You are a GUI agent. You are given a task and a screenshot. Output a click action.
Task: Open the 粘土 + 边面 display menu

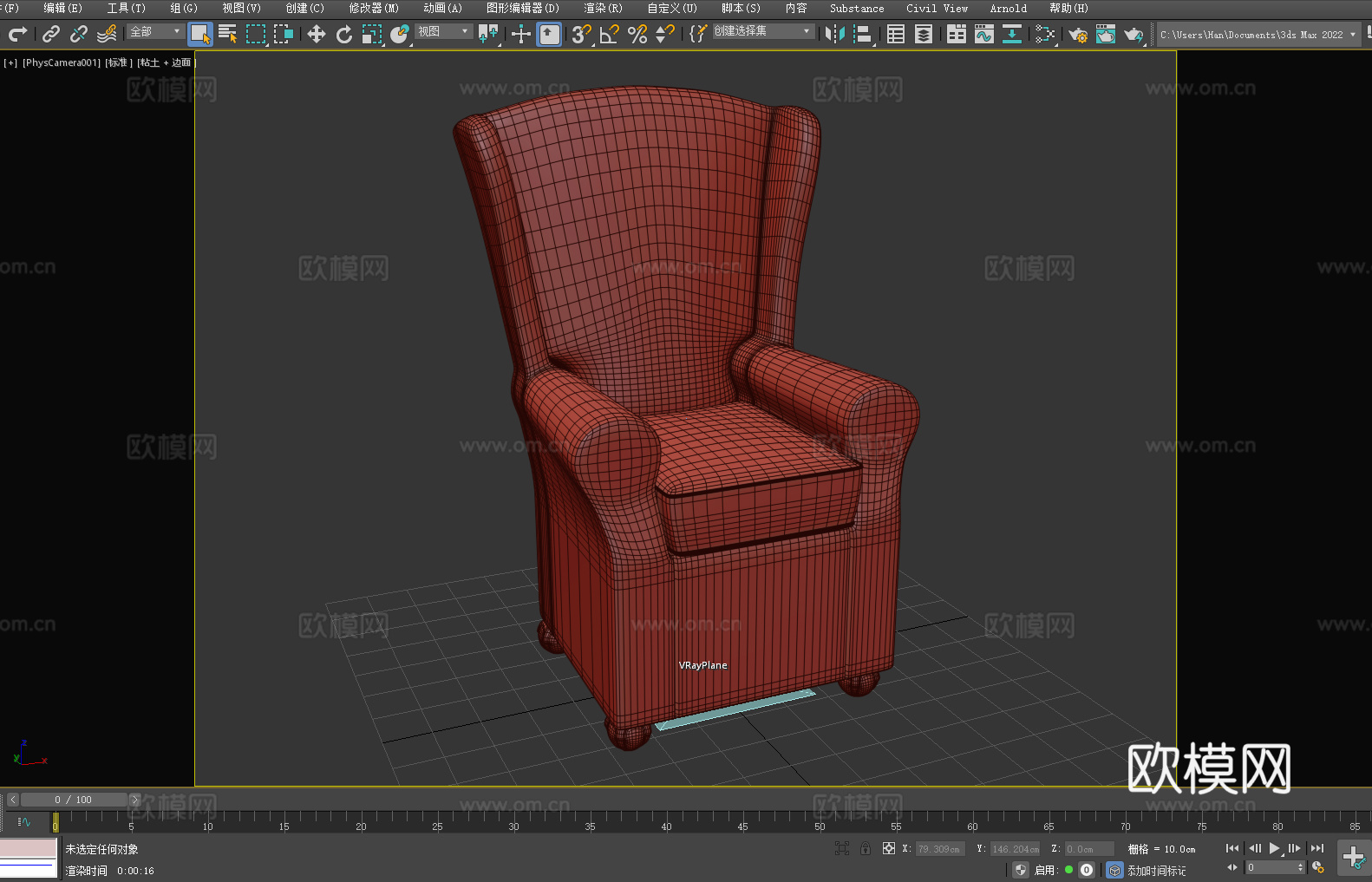coord(167,62)
